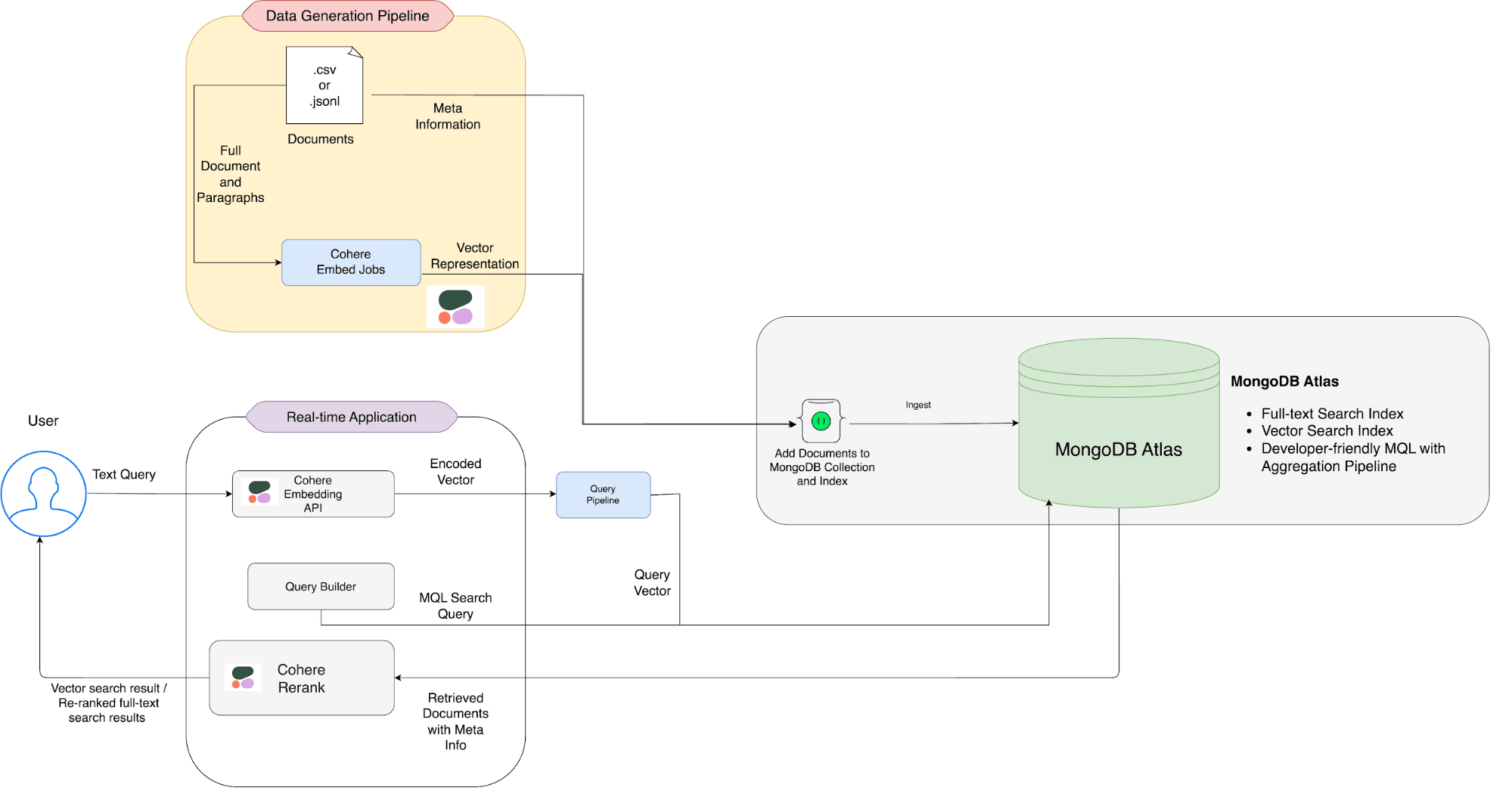Screen dimensions: 1512x788
Task: Click the Data Generation Pipeline header label
Action: (x=347, y=16)
